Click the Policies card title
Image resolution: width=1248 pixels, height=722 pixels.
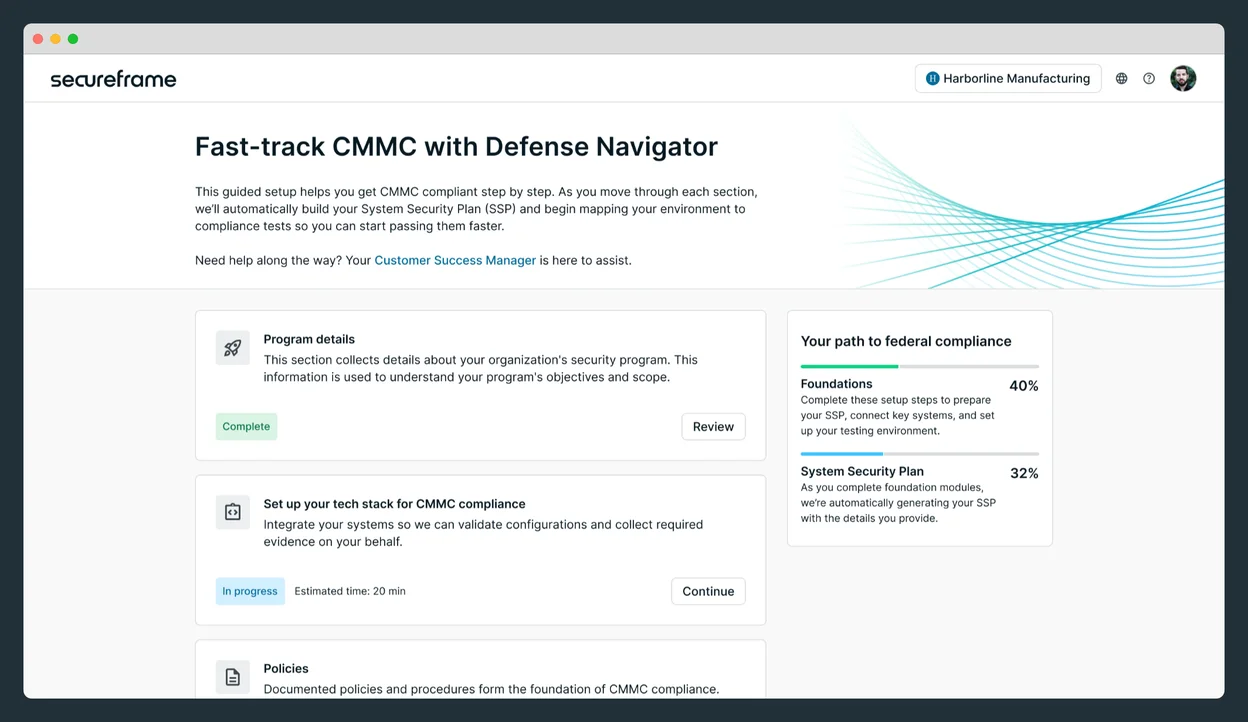286,669
